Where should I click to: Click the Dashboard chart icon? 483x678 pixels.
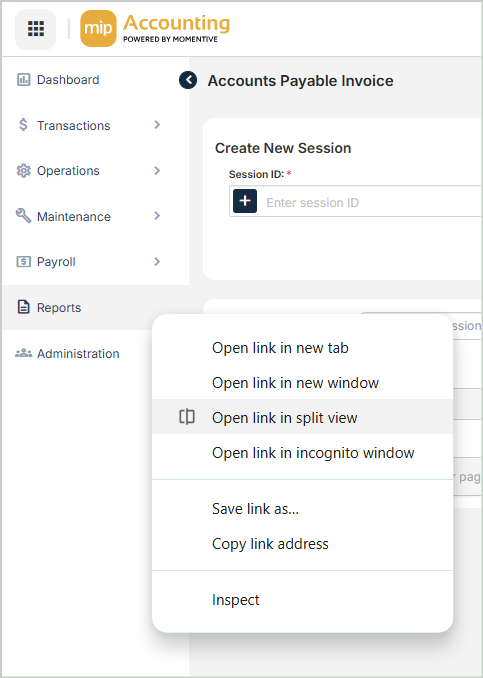pyautogui.click(x=23, y=80)
